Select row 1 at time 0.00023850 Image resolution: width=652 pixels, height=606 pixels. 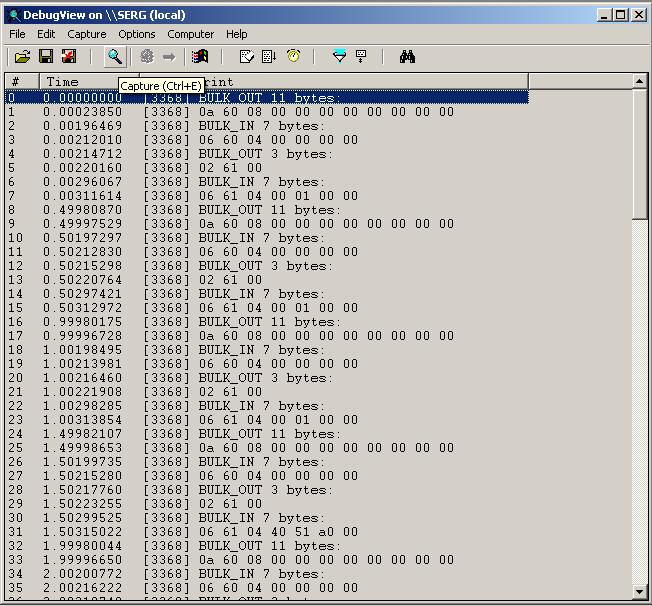(x=267, y=111)
